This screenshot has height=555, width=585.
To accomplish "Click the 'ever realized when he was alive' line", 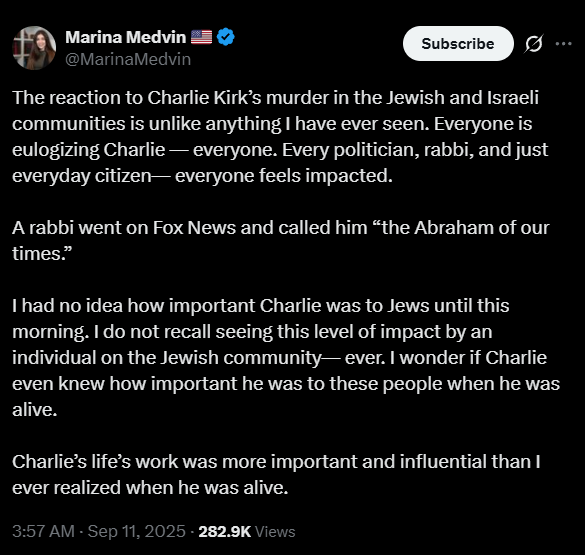I will coord(150,487).
